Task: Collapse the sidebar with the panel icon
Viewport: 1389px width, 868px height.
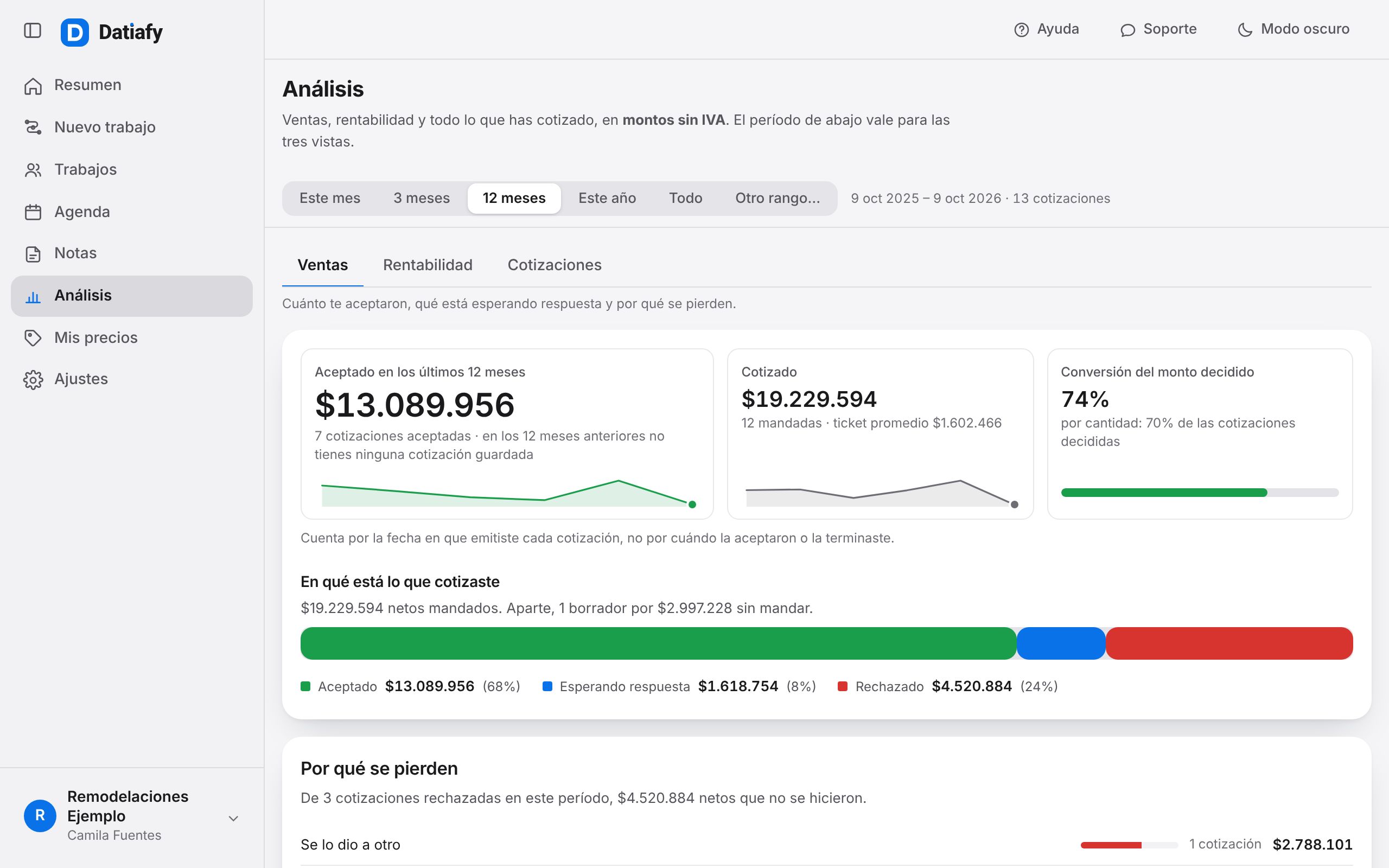Action: tap(33, 30)
